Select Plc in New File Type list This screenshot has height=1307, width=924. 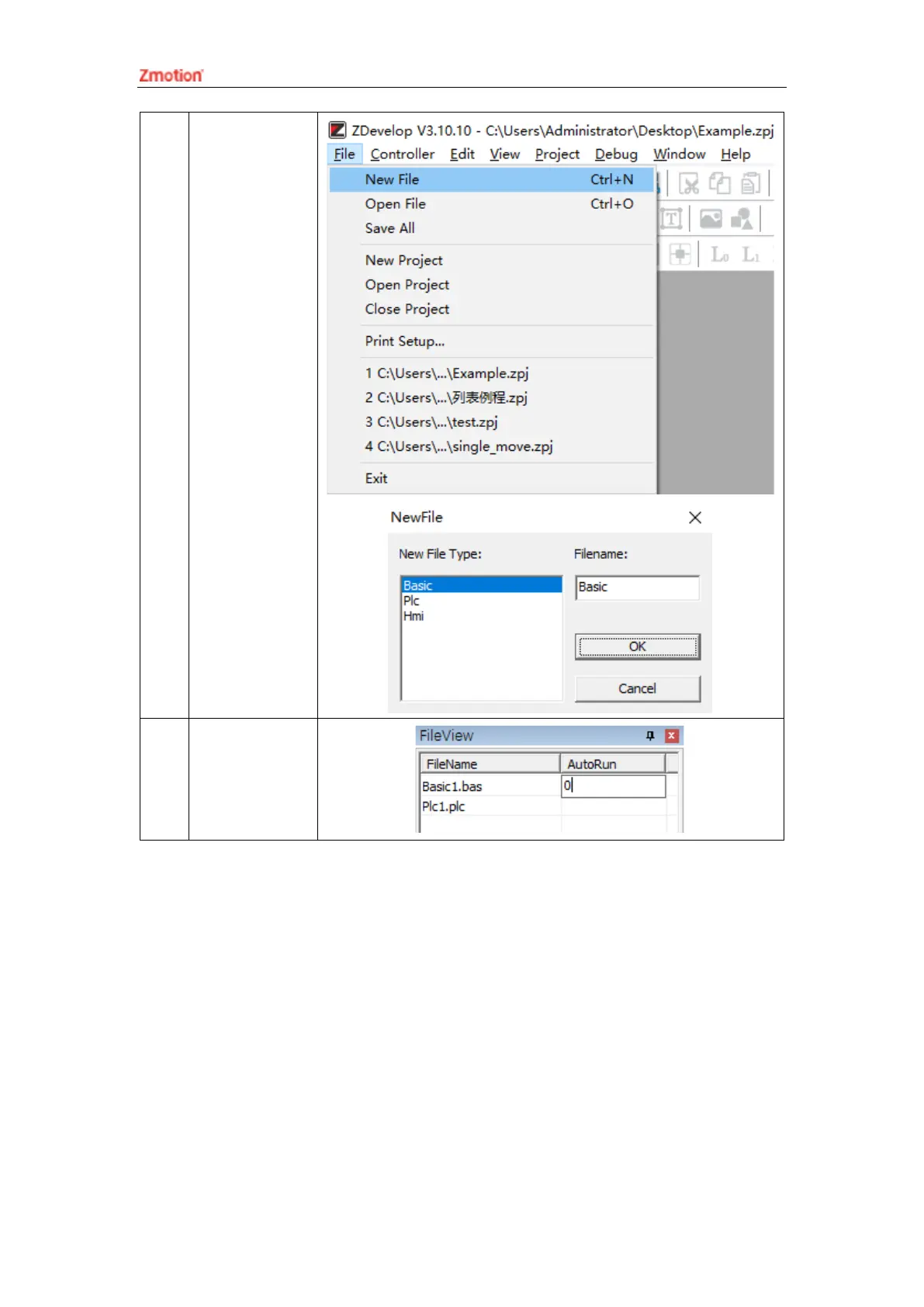click(x=482, y=601)
